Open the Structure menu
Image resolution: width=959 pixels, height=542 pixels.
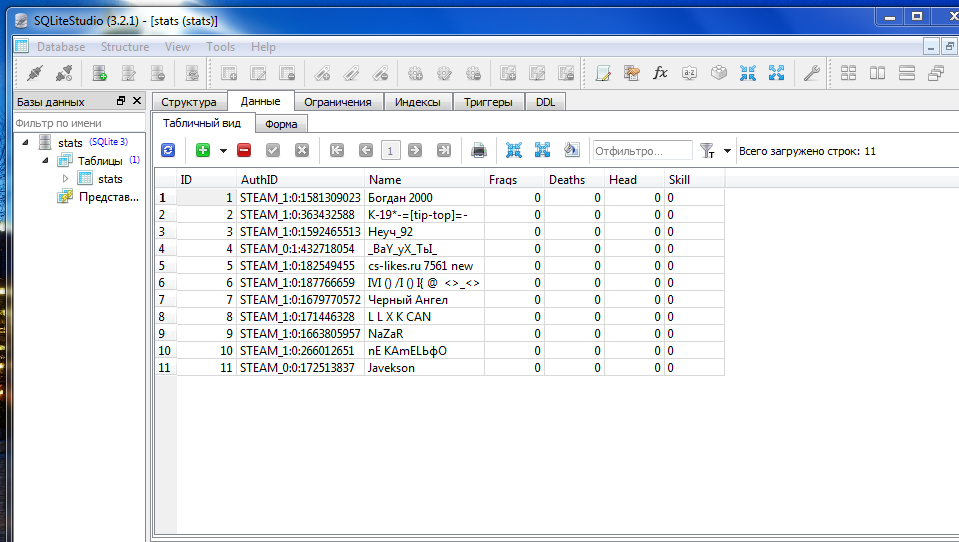(125, 46)
